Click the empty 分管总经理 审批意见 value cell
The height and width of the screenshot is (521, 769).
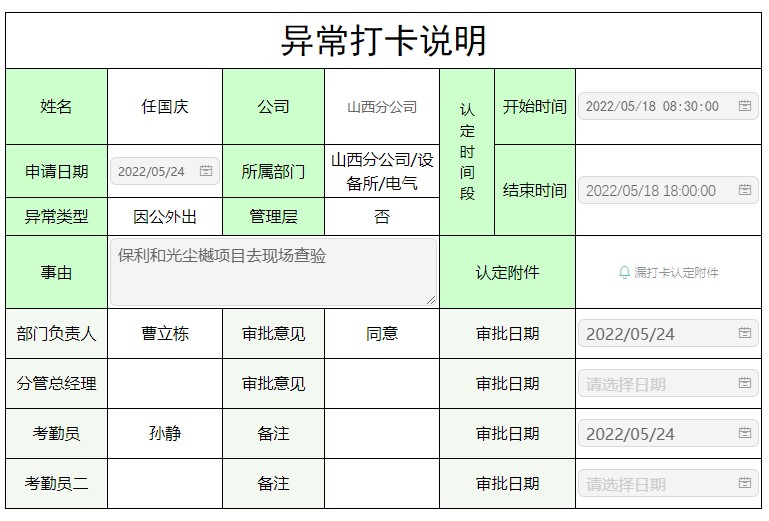382,384
